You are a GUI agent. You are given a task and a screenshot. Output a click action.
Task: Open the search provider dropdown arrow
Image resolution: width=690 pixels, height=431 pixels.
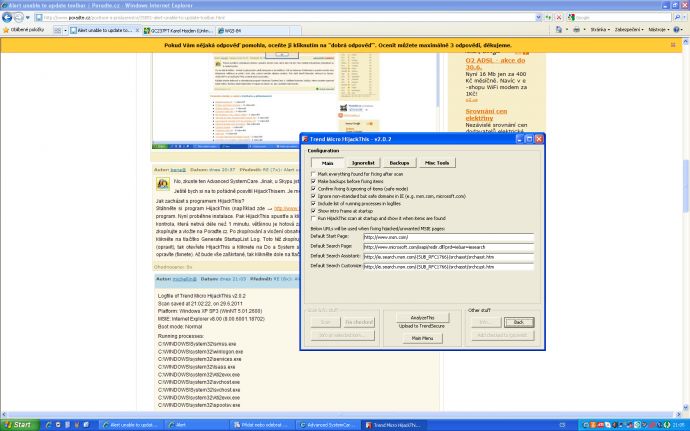(684, 17)
